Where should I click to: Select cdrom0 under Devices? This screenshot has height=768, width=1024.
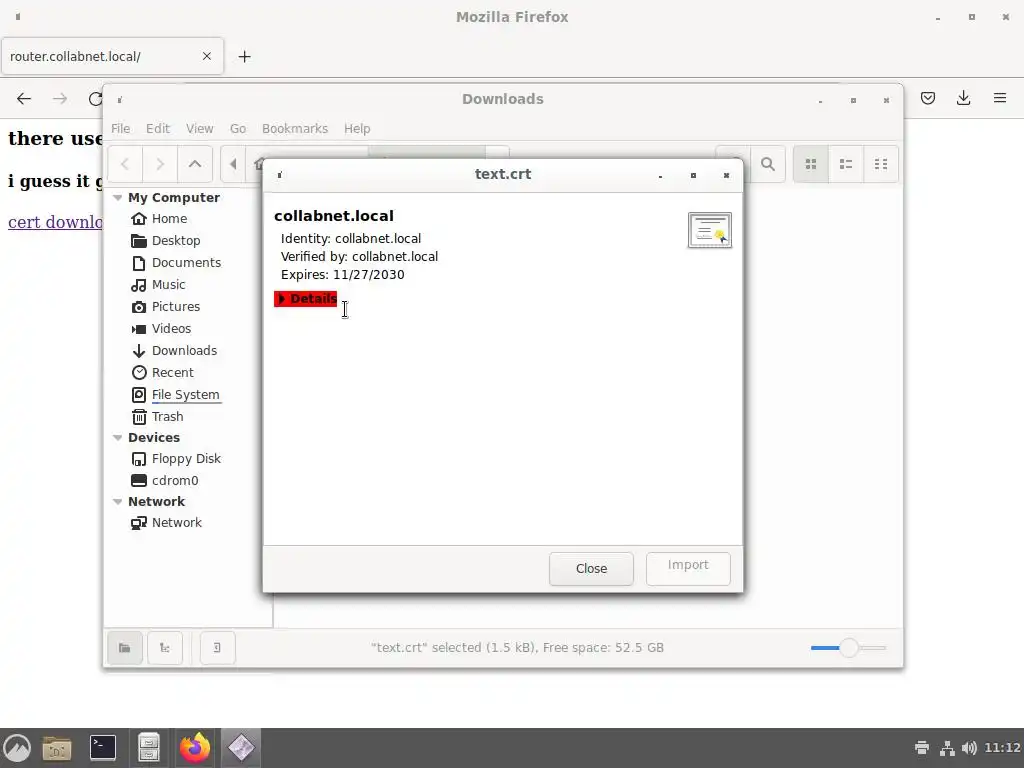tap(175, 481)
